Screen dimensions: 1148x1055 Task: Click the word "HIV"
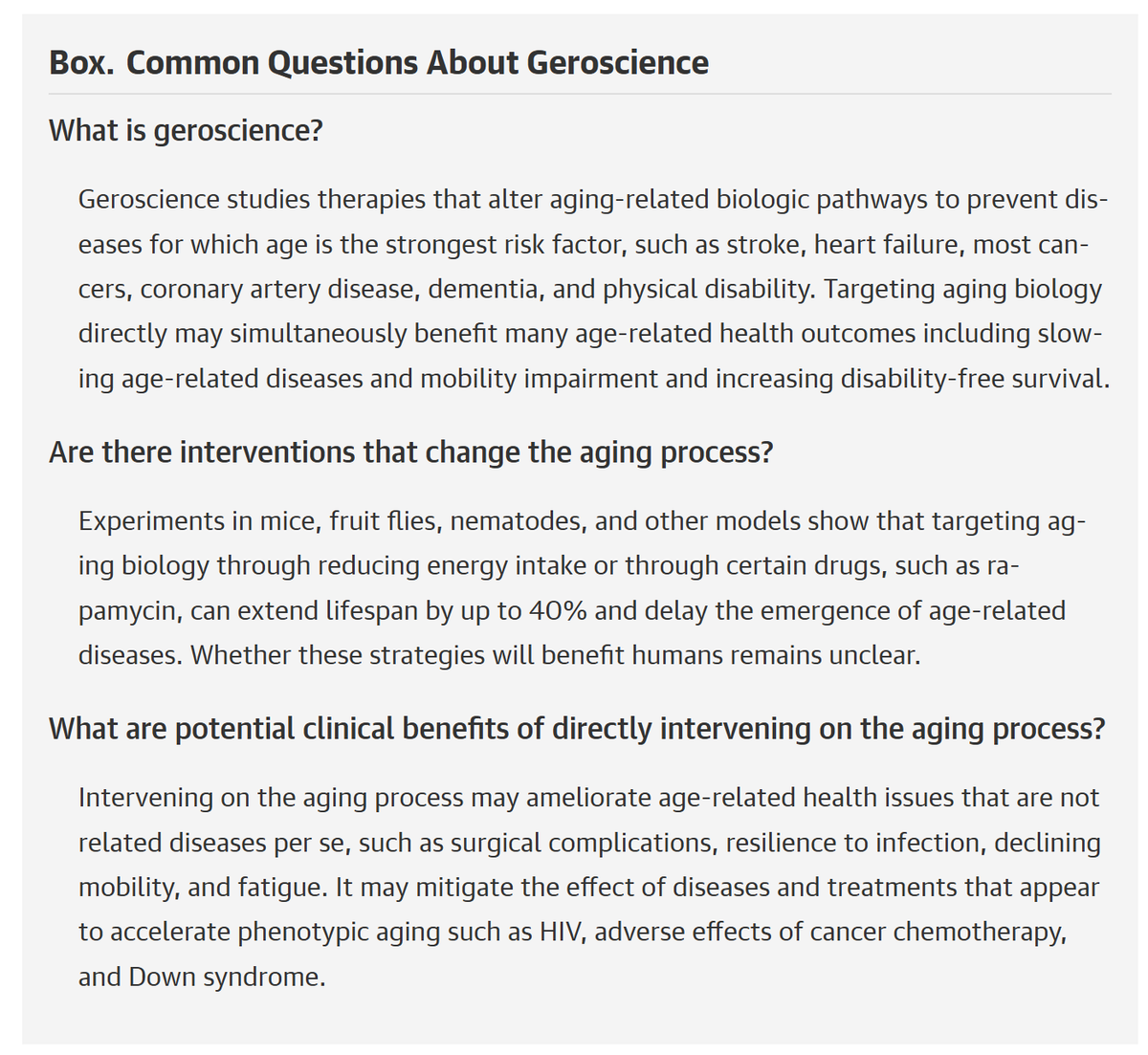pos(563,933)
